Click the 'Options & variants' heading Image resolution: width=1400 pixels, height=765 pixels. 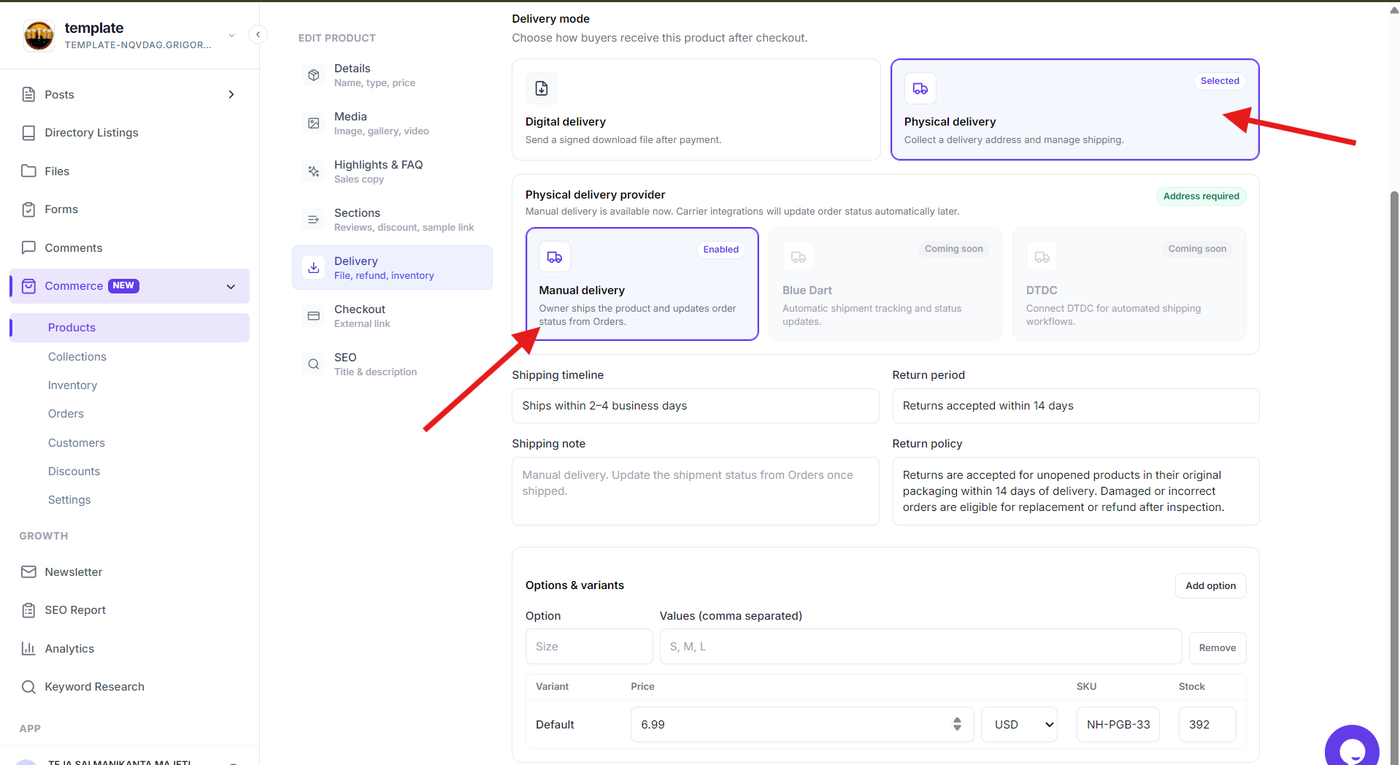575,585
